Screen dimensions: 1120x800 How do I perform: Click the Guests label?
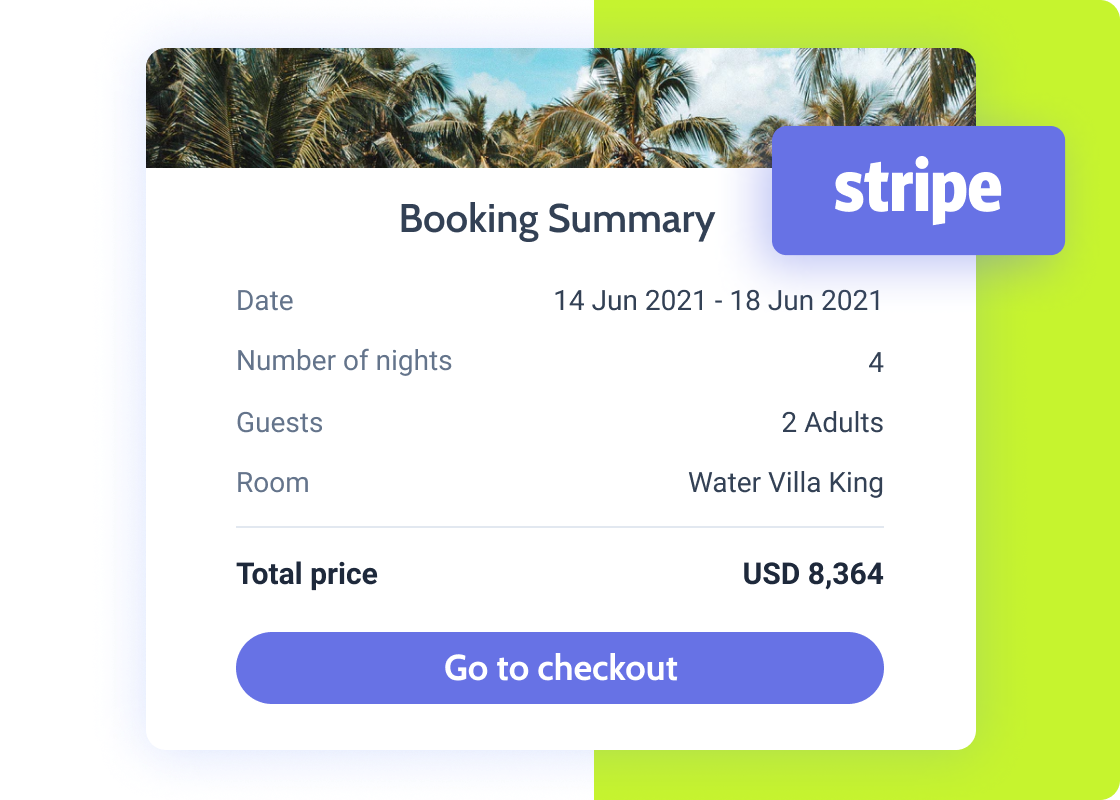(x=279, y=422)
